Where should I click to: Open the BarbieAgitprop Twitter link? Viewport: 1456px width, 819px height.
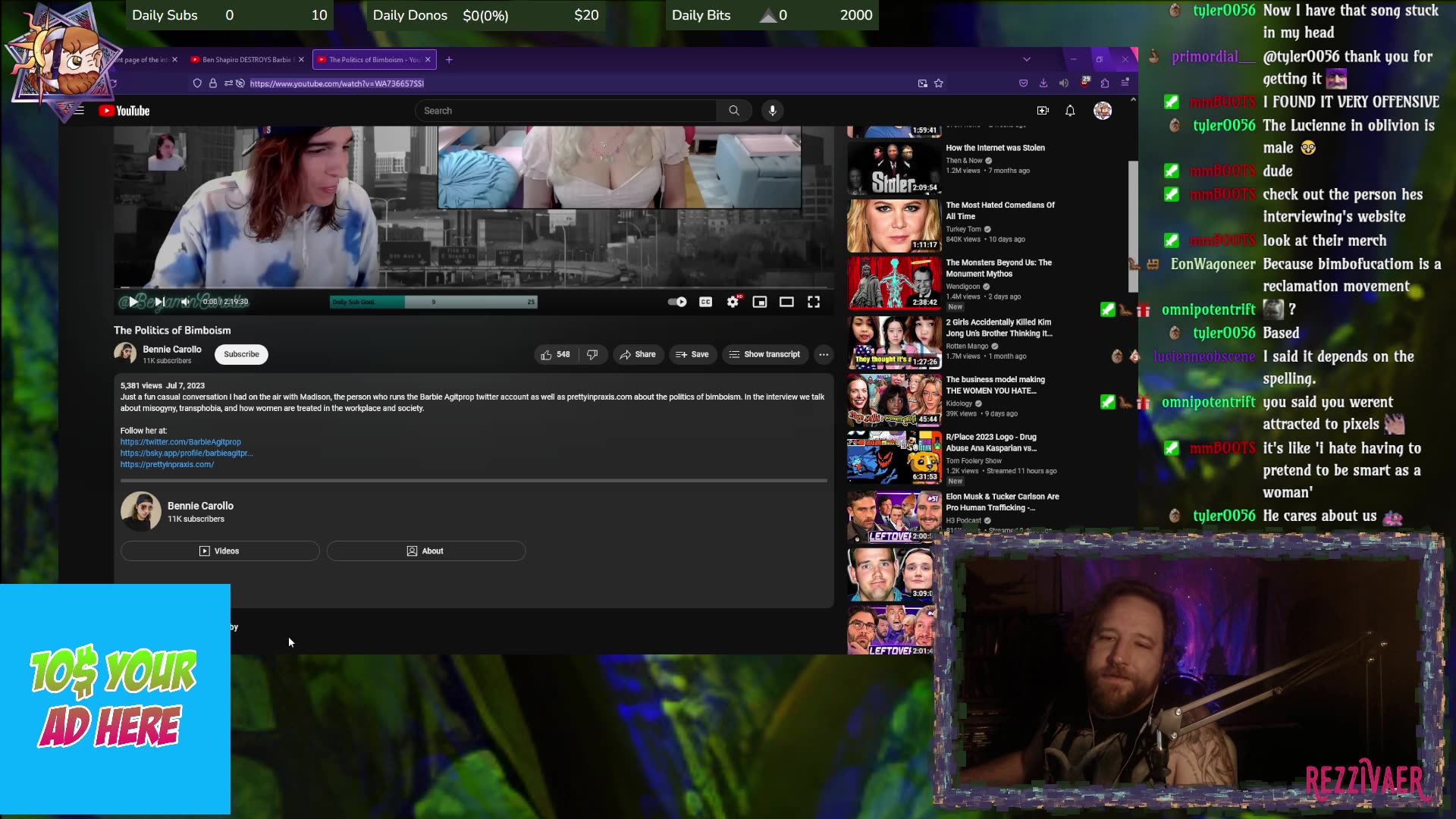pos(180,442)
